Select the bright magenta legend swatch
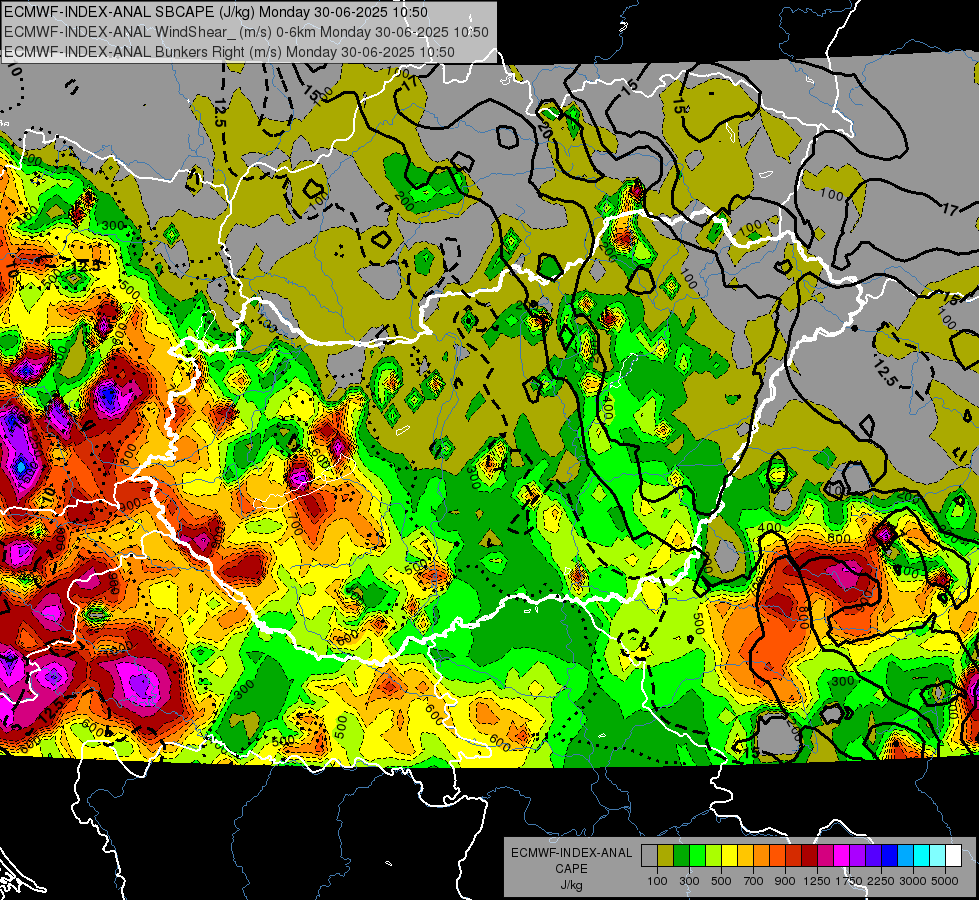This screenshot has height=900, width=979. 842,856
